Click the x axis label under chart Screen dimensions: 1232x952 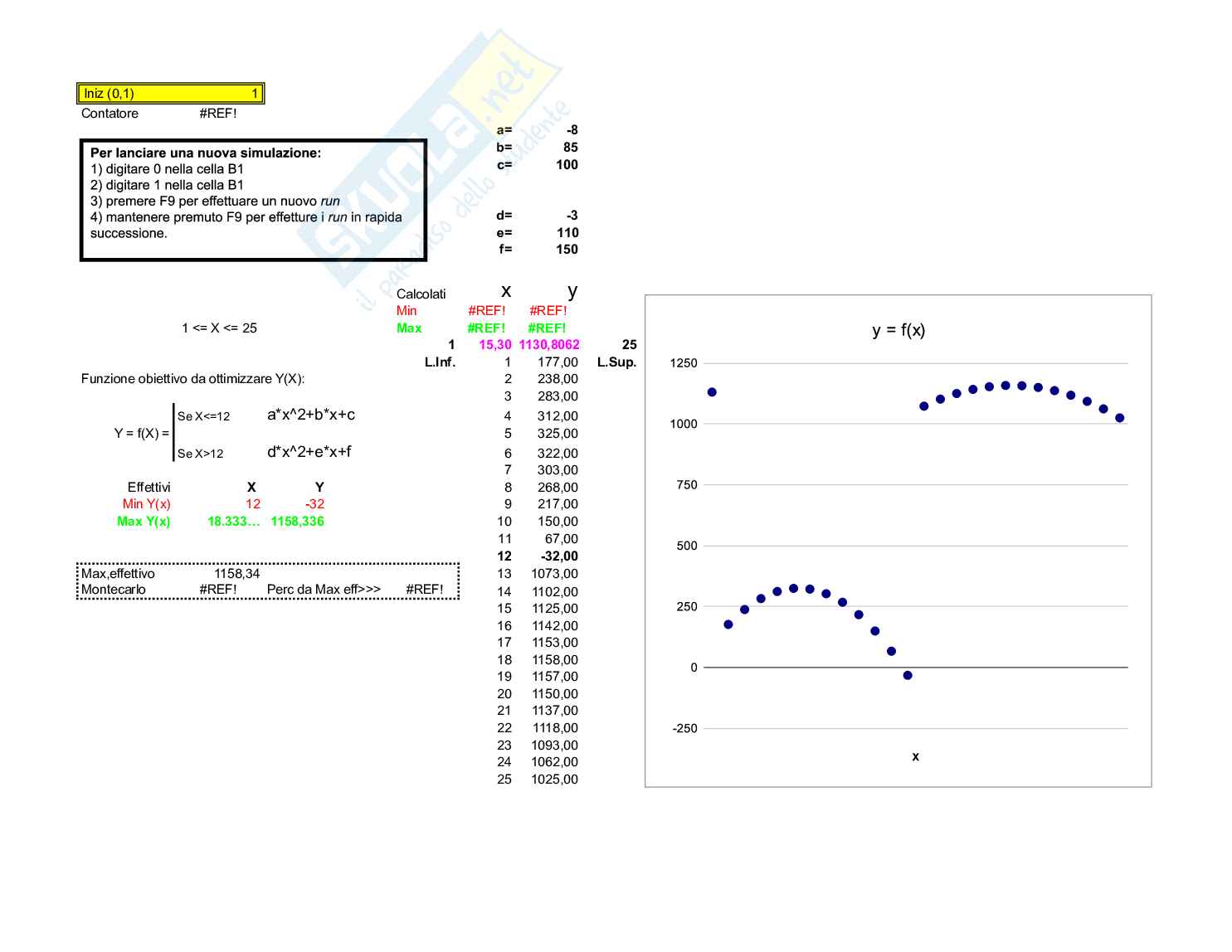[x=915, y=756]
